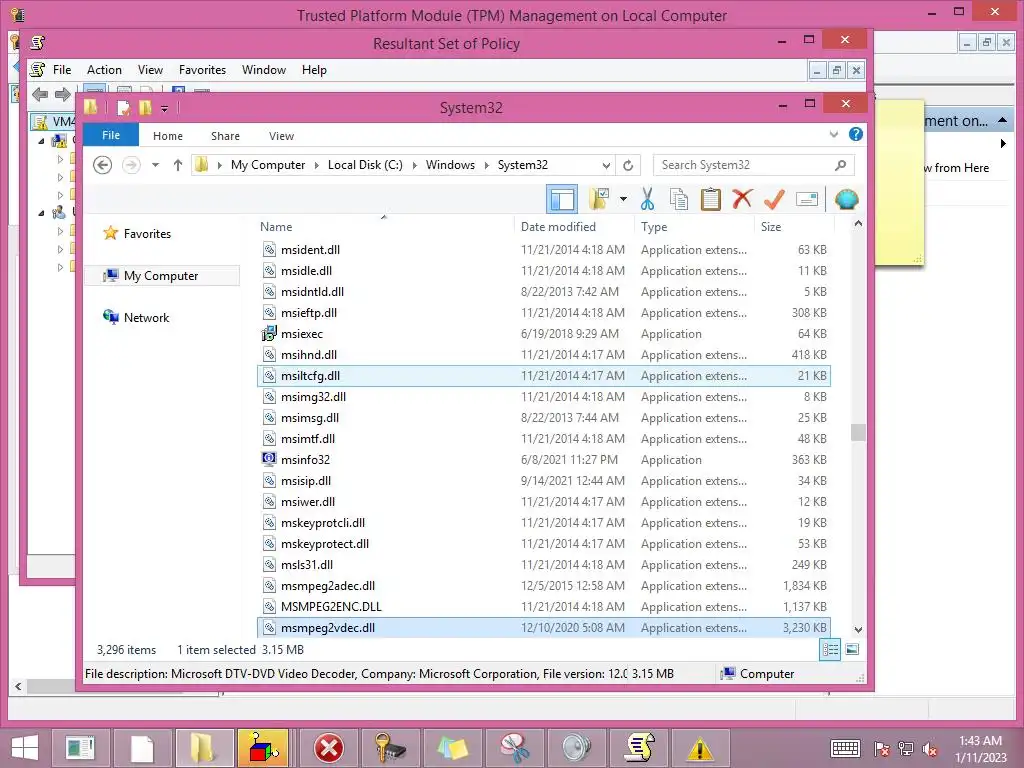Open File menu in Resultant Set of Policy

tap(62, 70)
